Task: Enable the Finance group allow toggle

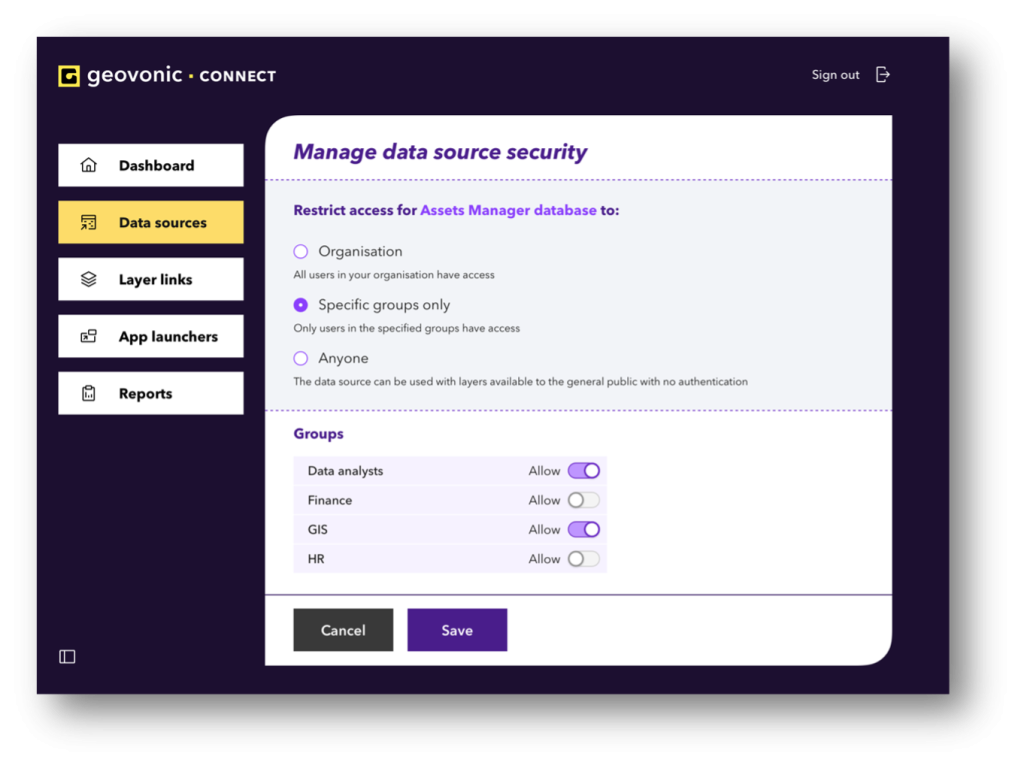Action: point(584,500)
